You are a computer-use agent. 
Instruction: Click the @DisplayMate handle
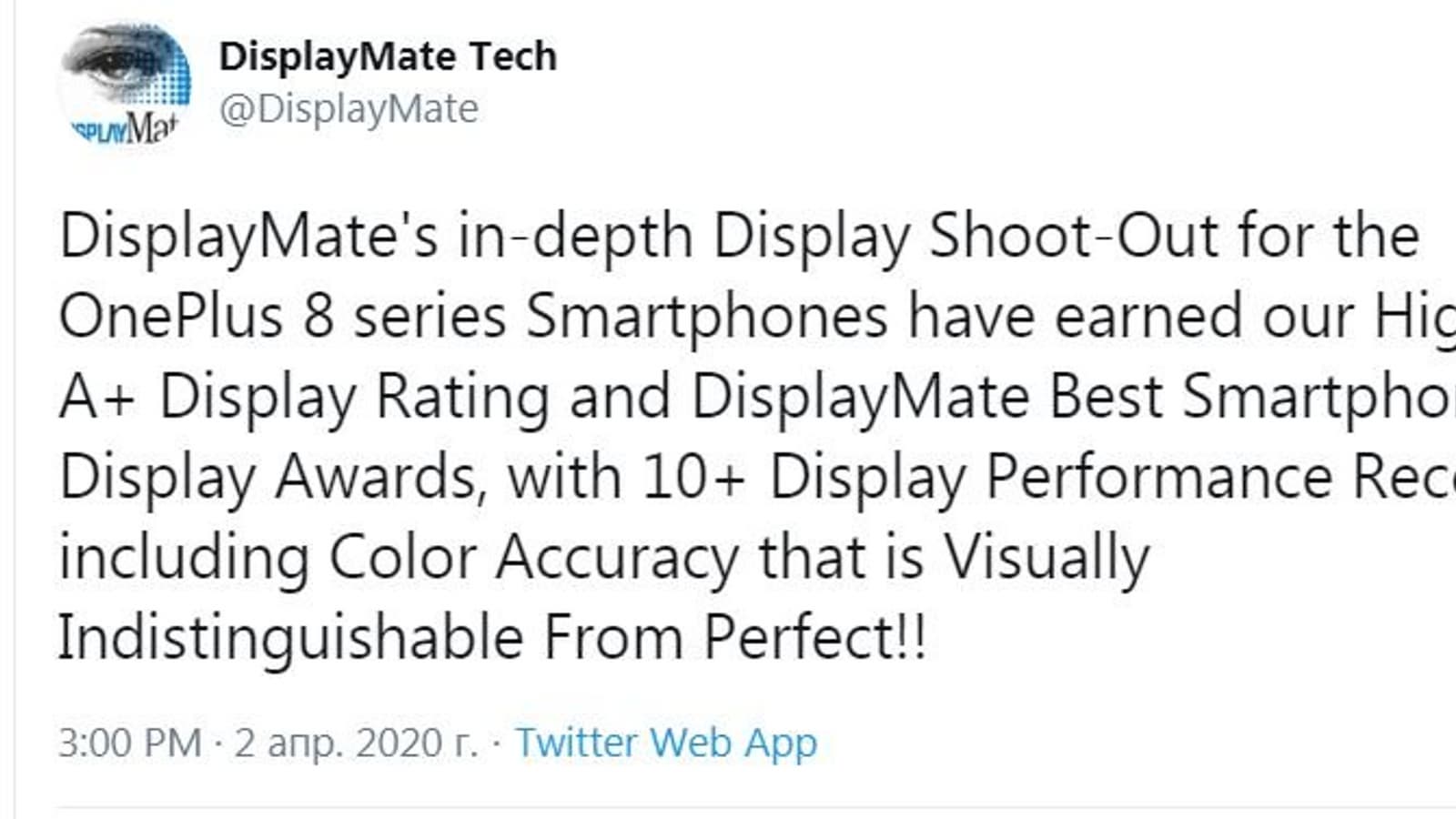pos(349,109)
